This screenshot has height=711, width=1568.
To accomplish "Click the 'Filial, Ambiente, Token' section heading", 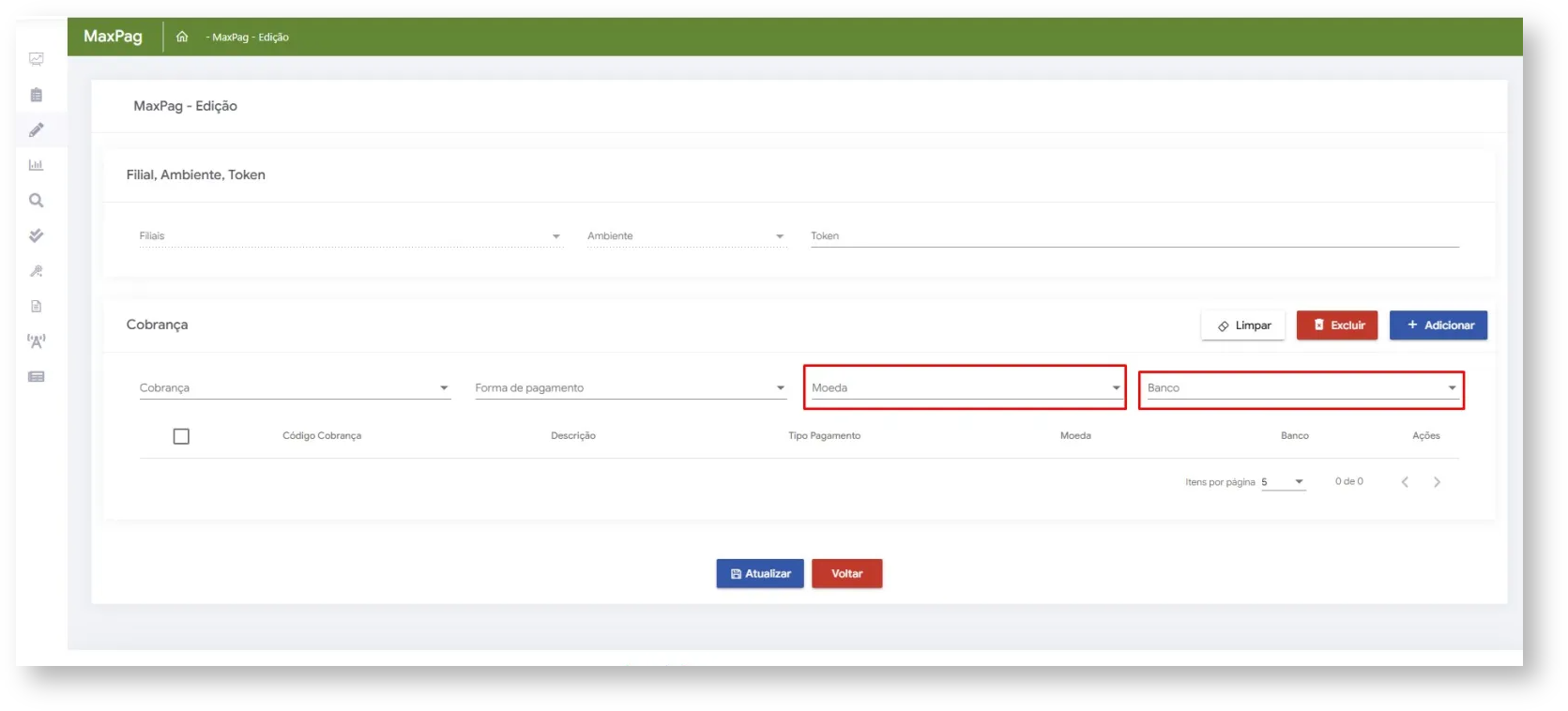I will tap(196, 175).
